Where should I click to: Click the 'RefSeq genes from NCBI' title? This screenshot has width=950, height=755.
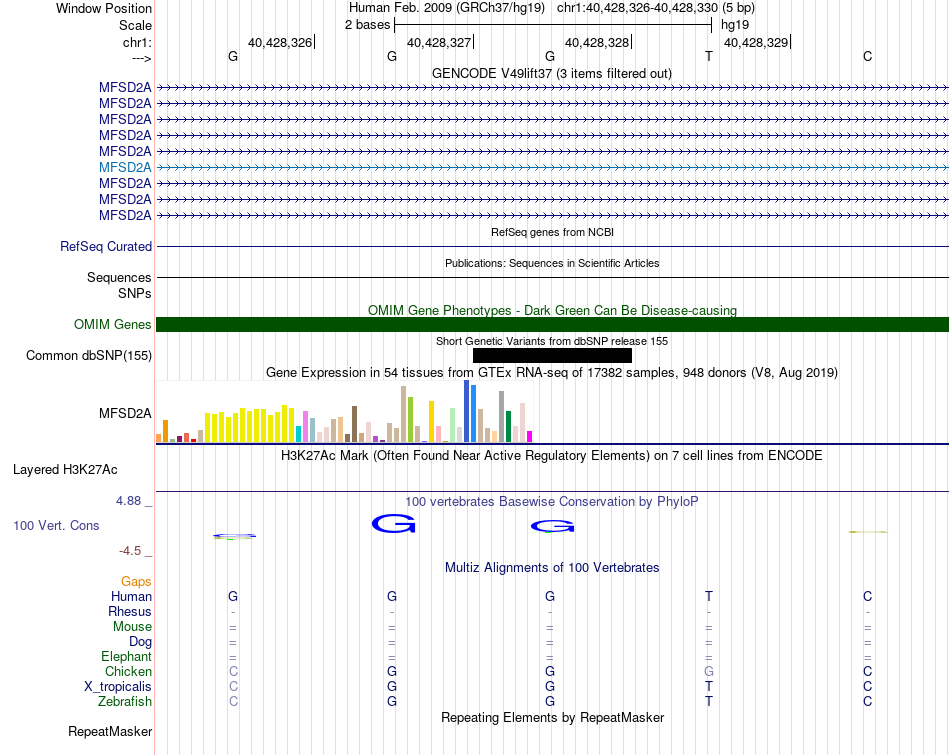tap(552, 232)
